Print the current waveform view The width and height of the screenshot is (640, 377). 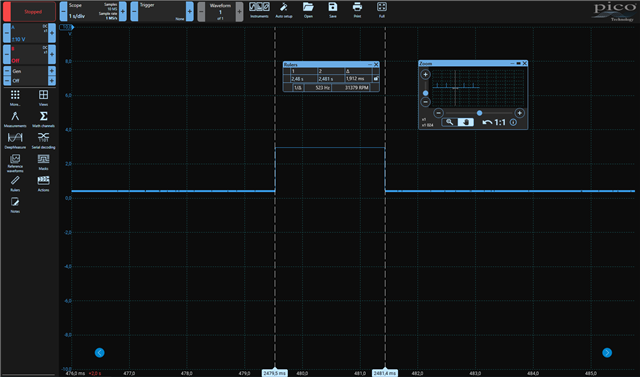tap(357, 10)
